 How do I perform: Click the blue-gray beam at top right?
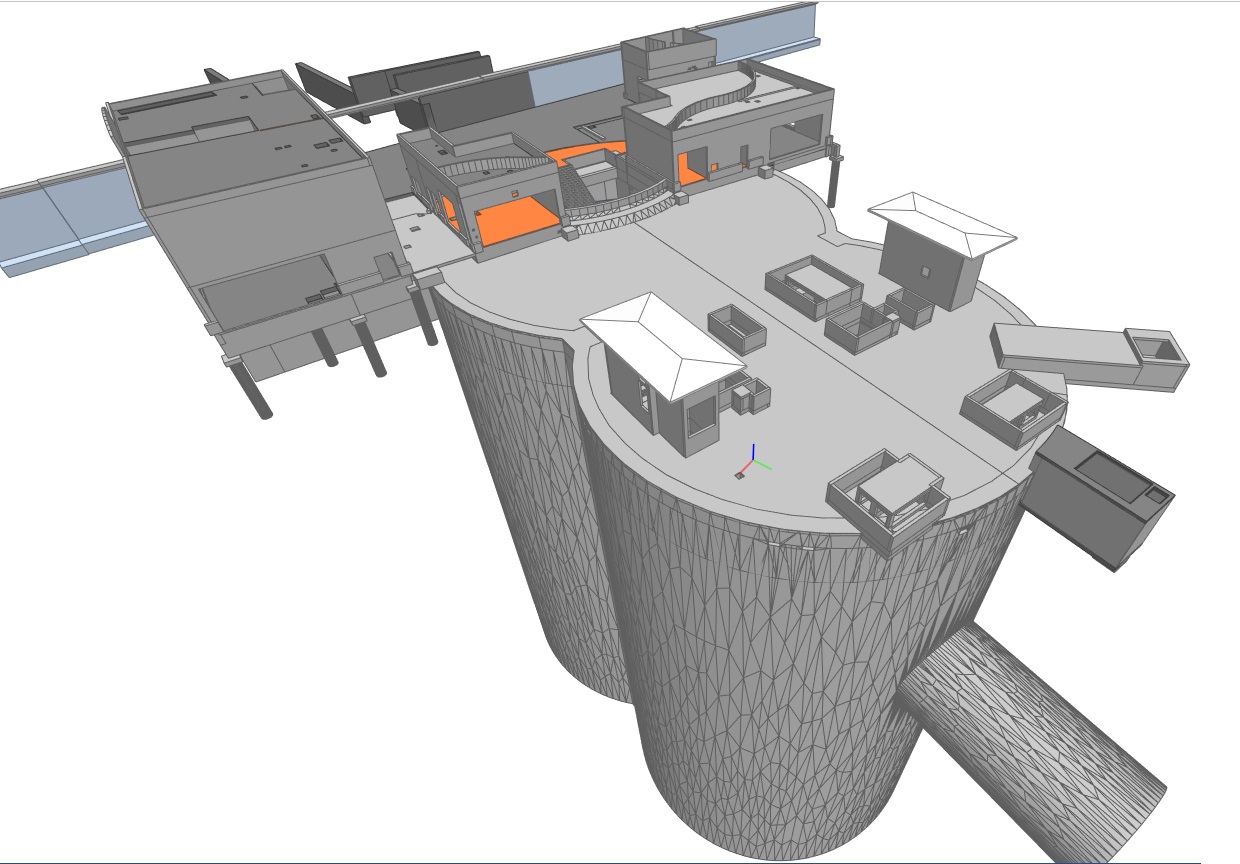pos(770,38)
